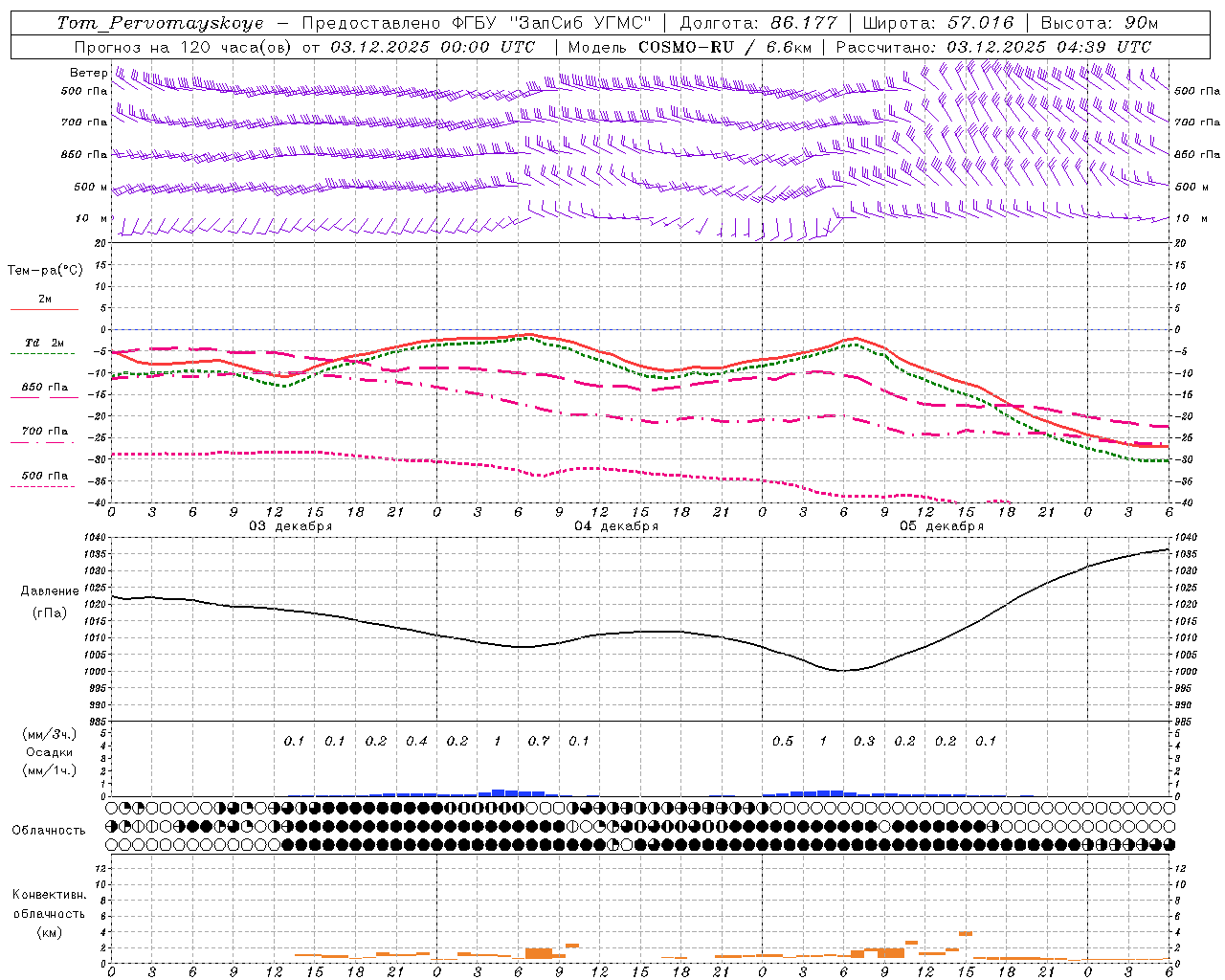Click the (гПа) unit label under Давление
This screenshot has height=980, width=1225.
pos(50,612)
